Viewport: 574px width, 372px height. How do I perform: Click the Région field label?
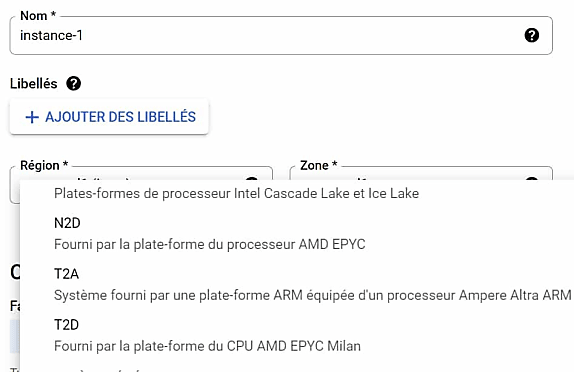[44, 165]
